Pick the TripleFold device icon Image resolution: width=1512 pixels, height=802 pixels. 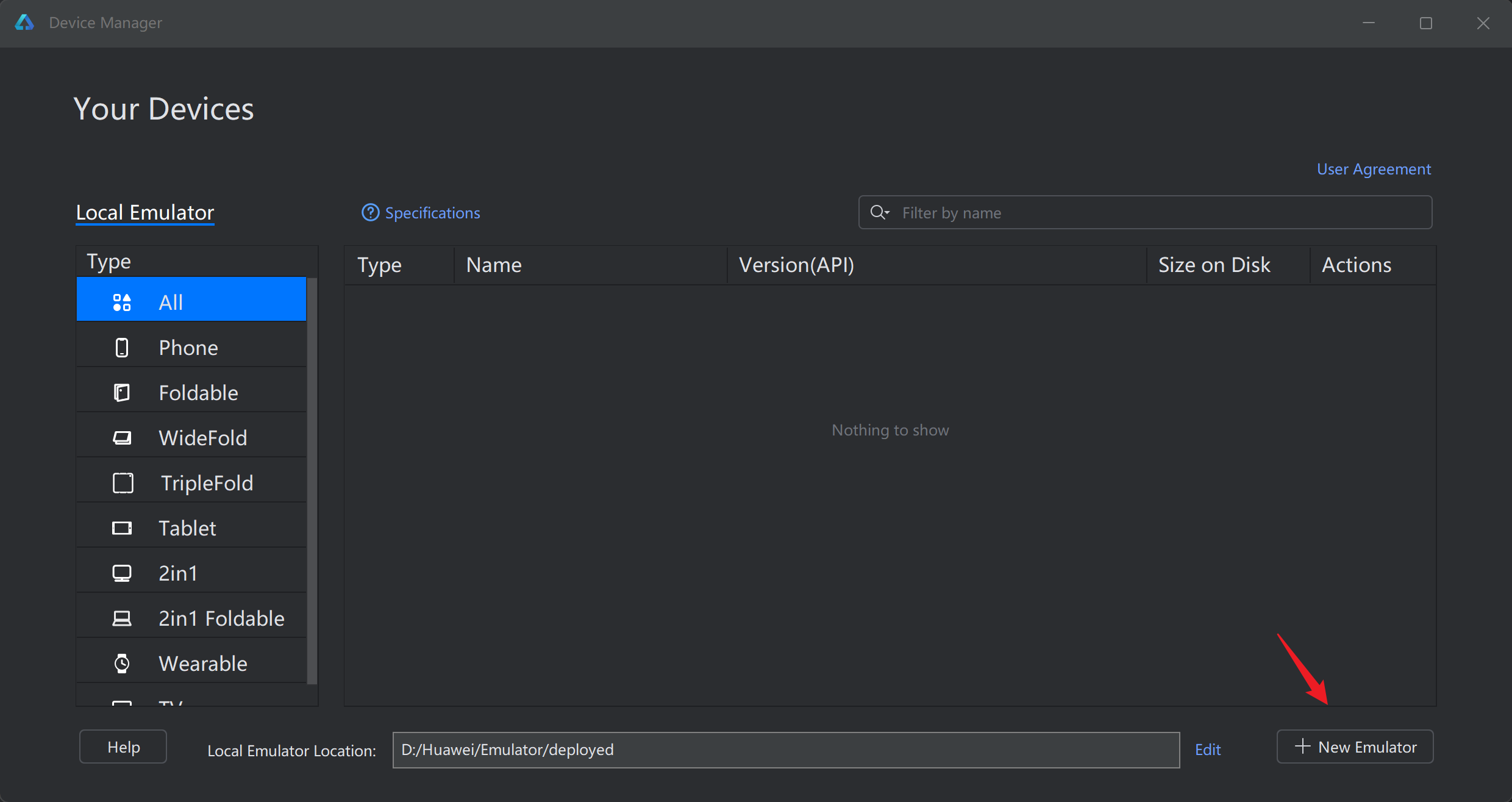123,483
